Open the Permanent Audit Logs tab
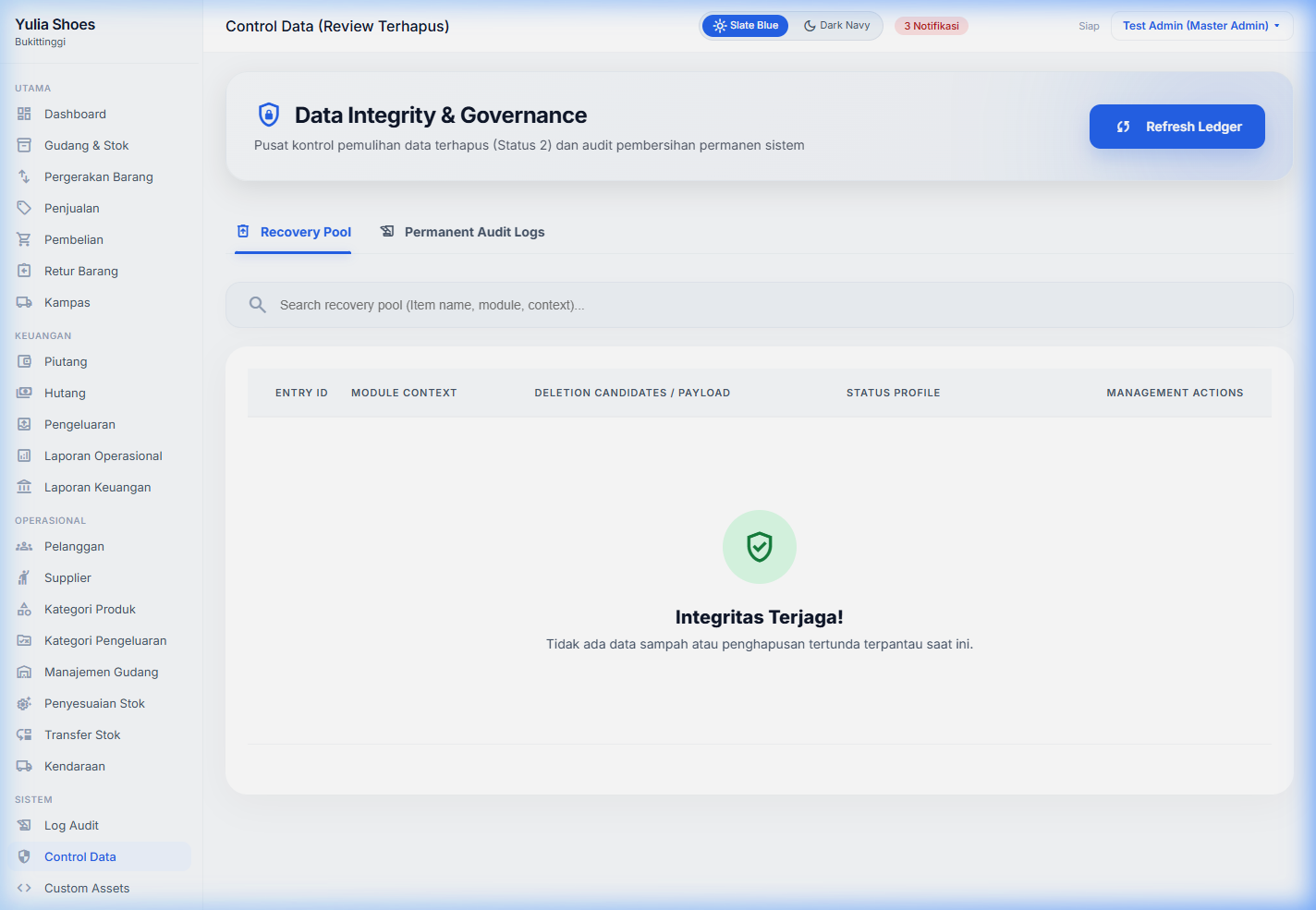The width and height of the screenshot is (1316, 910). [462, 232]
